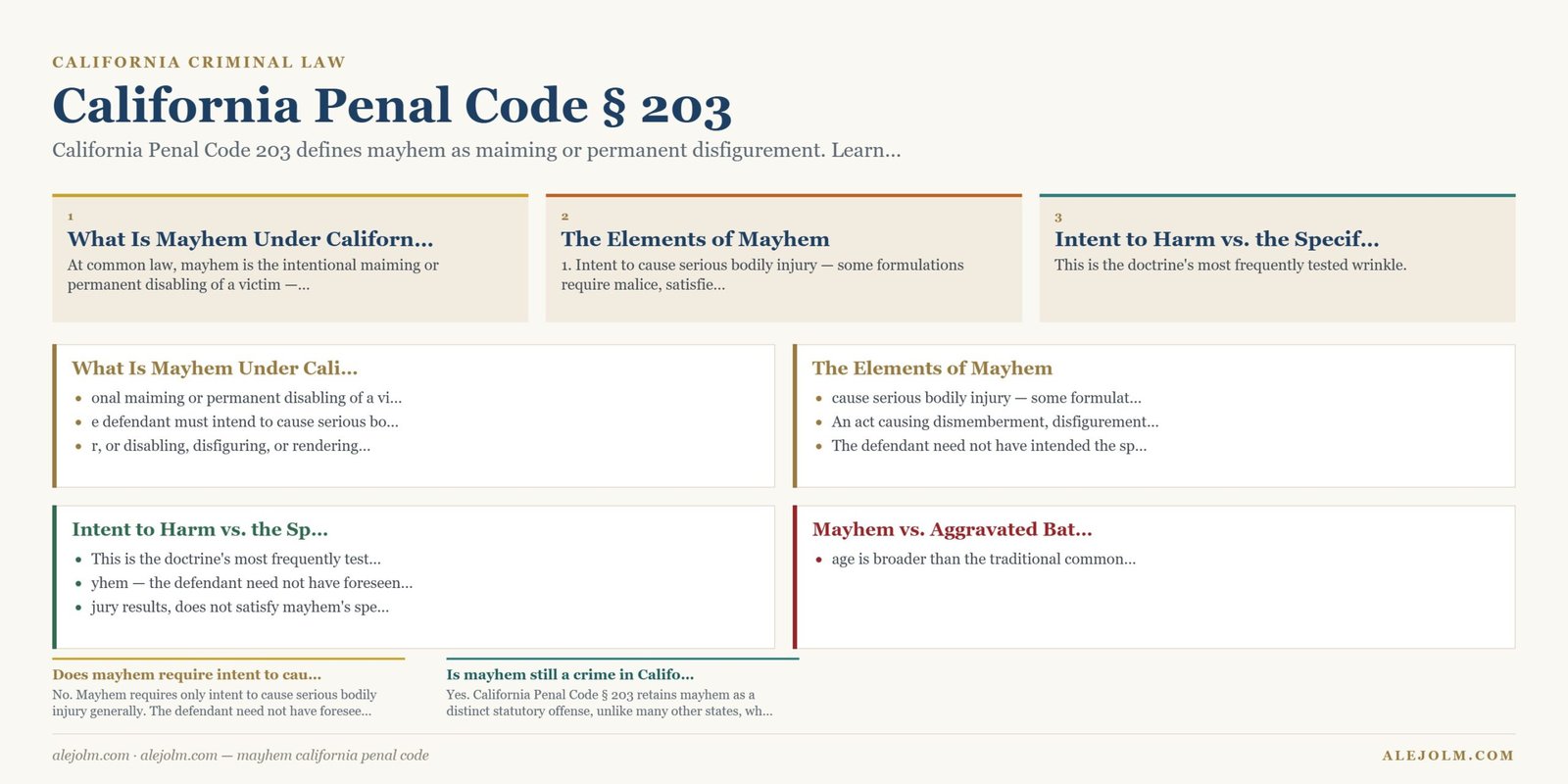The width and height of the screenshot is (1568, 784).
Task: Open FAQ 'Is mayhem still a crime in Califo...'
Action: point(570,675)
